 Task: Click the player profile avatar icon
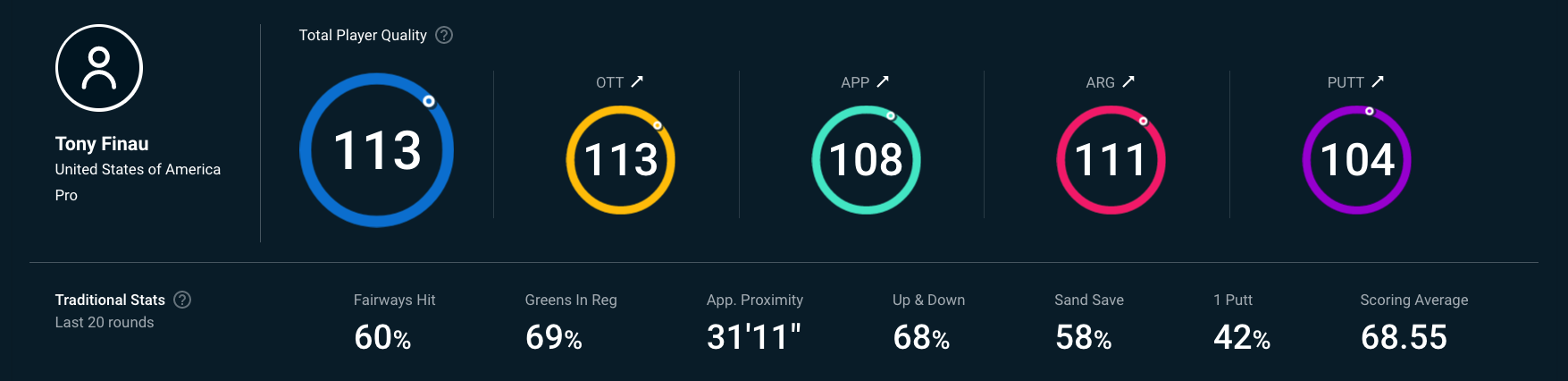tap(99, 68)
